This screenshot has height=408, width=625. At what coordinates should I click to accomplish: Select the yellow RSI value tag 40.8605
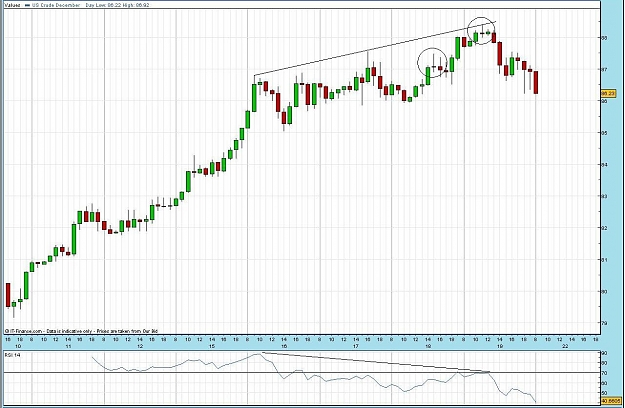(611, 400)
